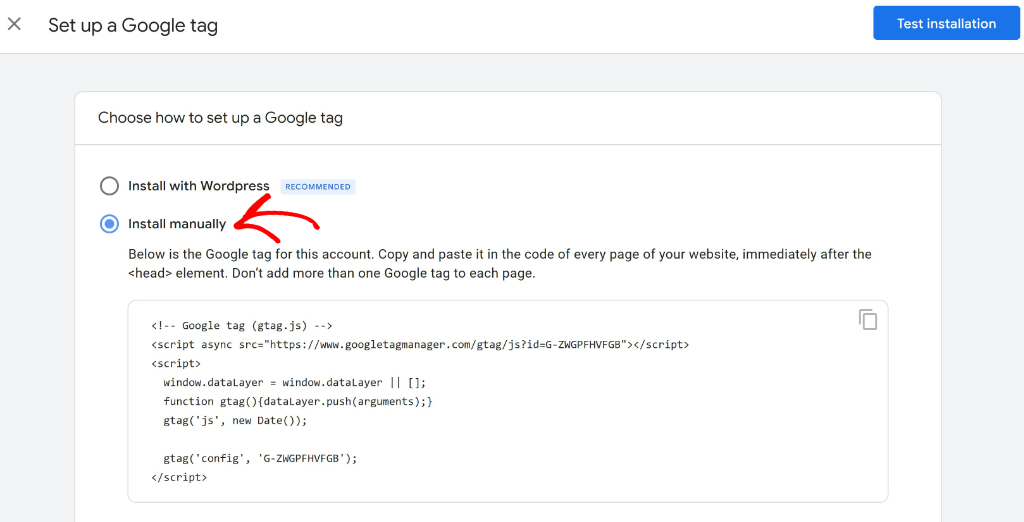Select the Install manually radio button
The height and width of the screenshot is (522, 1024).
(x=109, y=224)
